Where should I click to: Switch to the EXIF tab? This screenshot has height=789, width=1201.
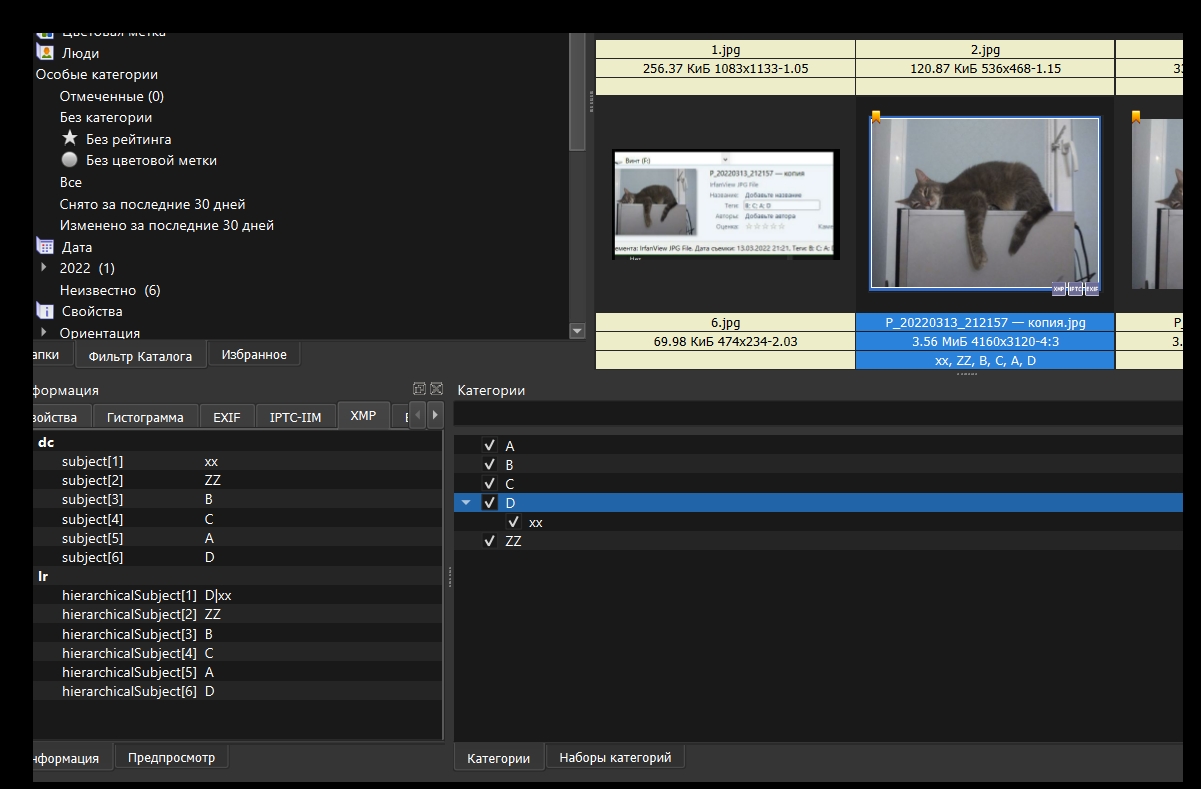click(x=226, y=417)
